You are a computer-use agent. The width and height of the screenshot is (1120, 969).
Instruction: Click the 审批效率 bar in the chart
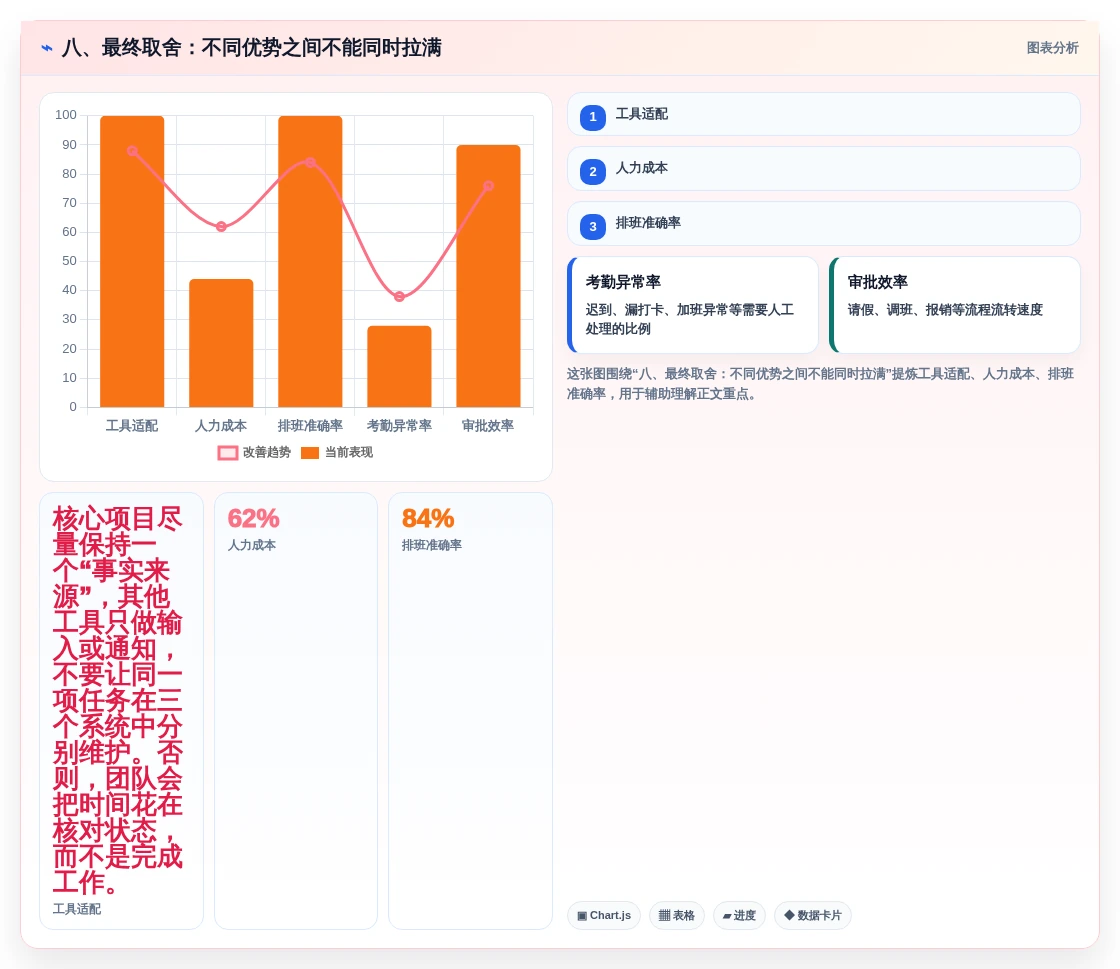tap(489, 276)
